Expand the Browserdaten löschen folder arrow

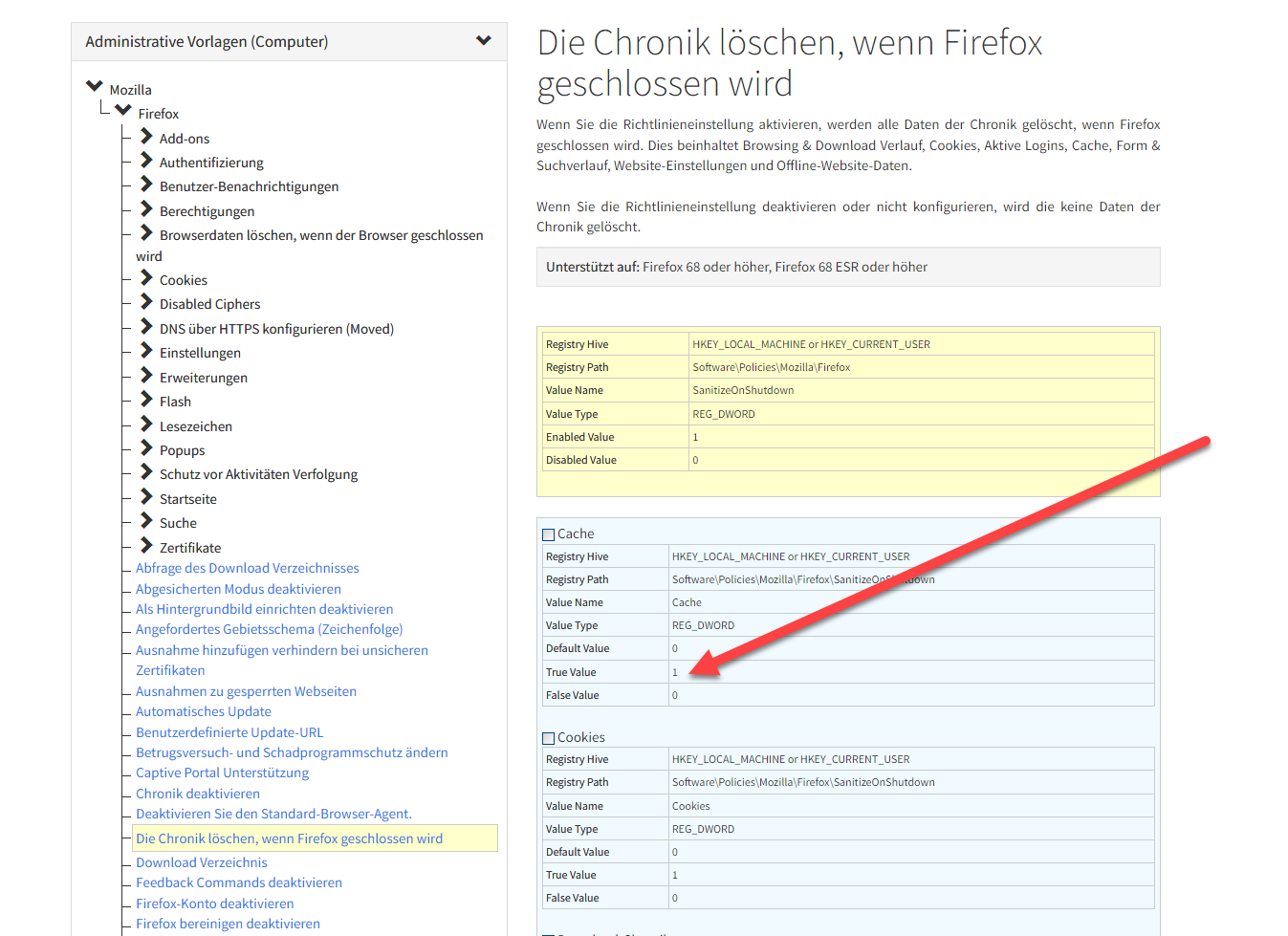click(x=146, y=233)
